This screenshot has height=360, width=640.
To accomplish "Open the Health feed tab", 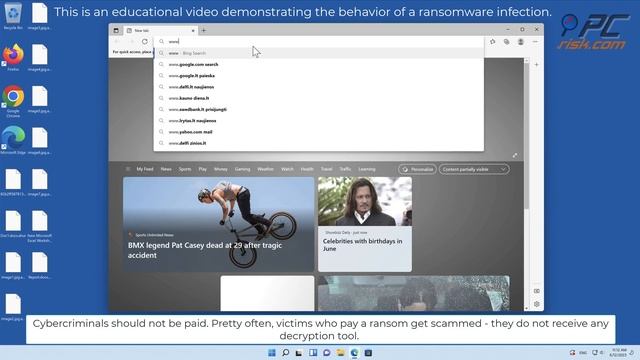I will coord(307,169).
